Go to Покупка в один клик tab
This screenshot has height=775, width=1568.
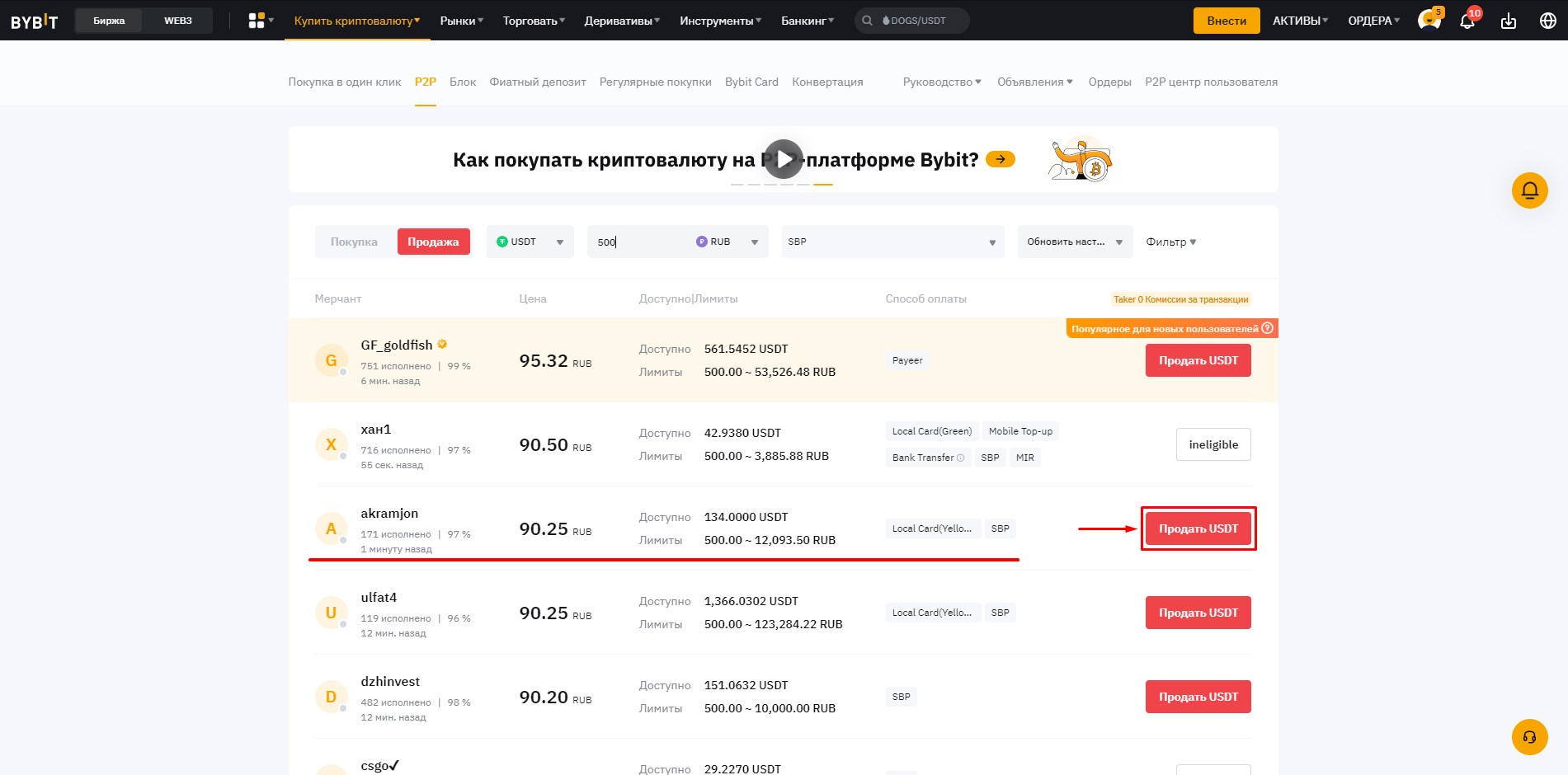pyautogui.click(x=345, y=82)
